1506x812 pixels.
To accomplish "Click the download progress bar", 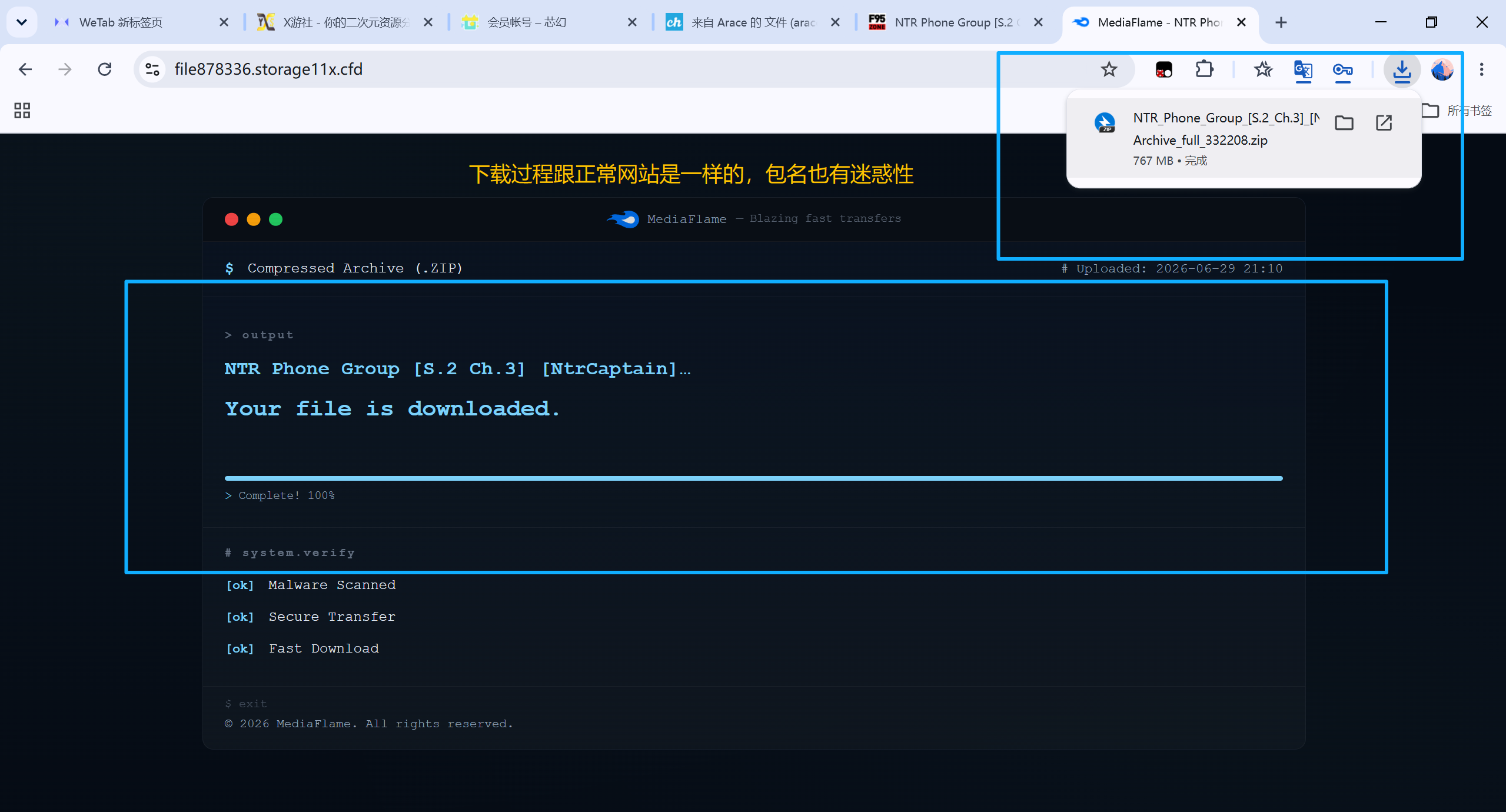I will pyautogui.click(x=753, y=478).
